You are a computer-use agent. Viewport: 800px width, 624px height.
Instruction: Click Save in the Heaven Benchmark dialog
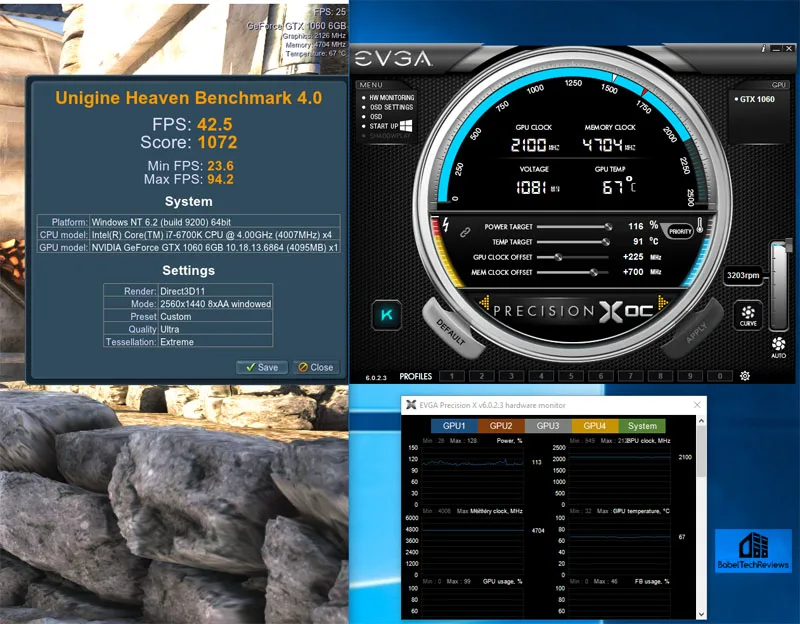[262, 367]
